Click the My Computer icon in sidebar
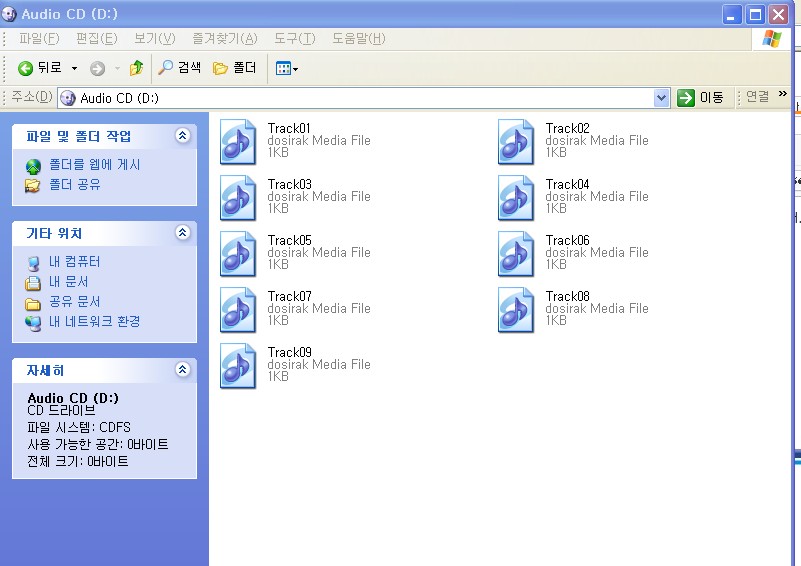The height and width of the screenshot is (566, 801). 33,264
